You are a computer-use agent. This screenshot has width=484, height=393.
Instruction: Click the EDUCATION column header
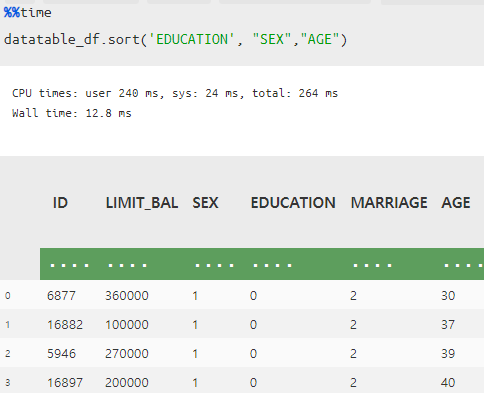click(x=293, y=203)
